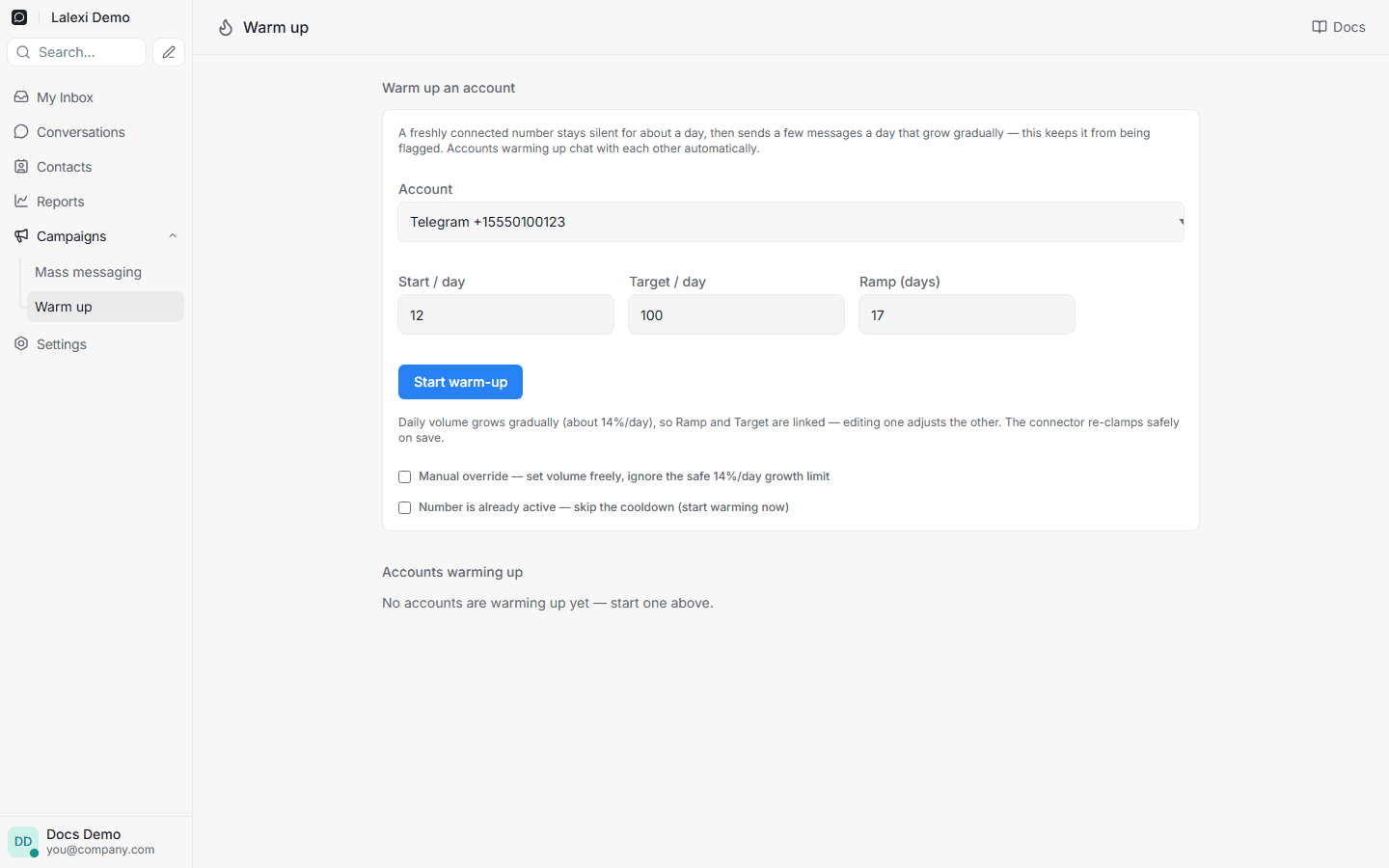The height and width of the screenshot is (868, 1389).
Task: Open Settings from the sidebar
Action: coord(95,344)
